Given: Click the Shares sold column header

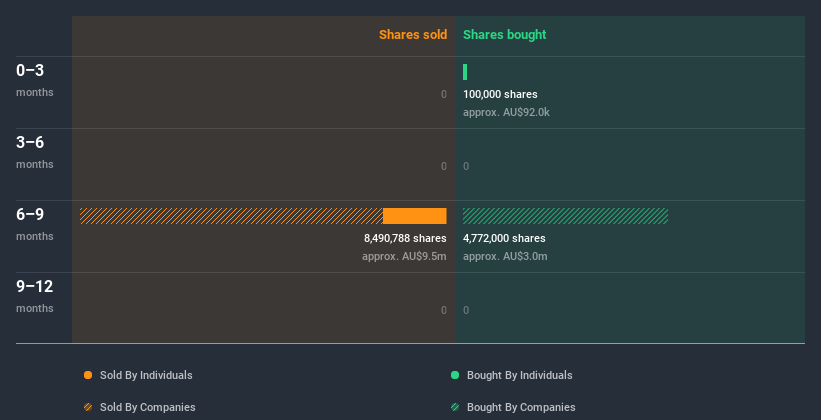Looking at the screenshot, I should [413, 35].
